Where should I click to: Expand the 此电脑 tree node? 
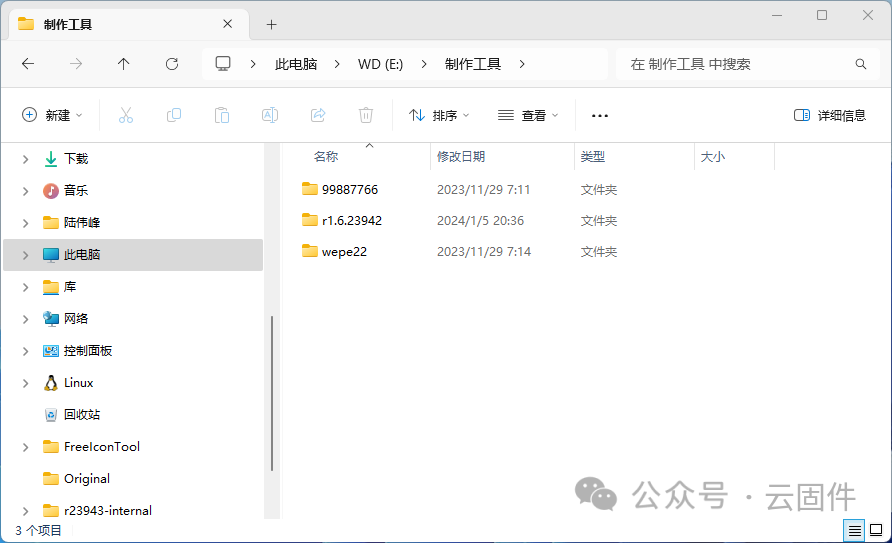pos(25,255)
